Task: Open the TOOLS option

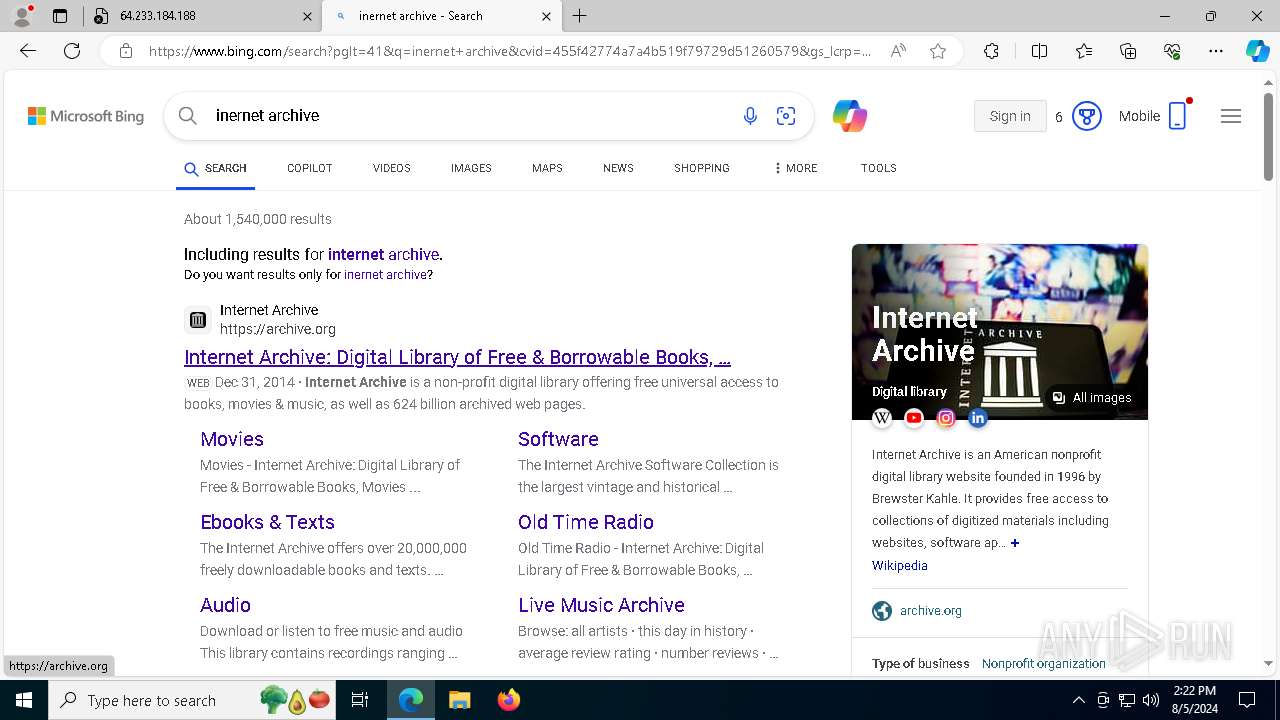Action: (879, 168)
